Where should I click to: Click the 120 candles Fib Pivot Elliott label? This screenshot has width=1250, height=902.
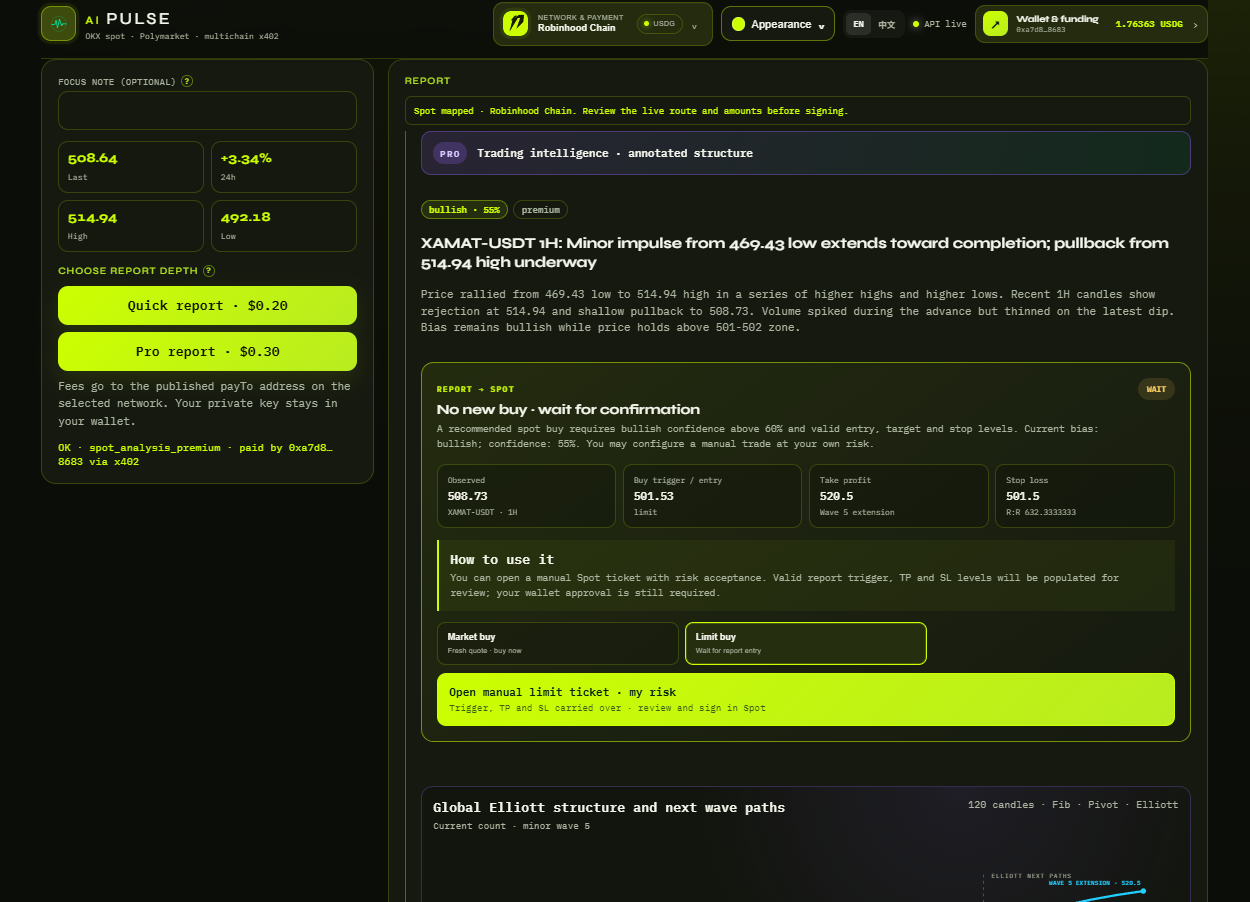point(1073,805)
